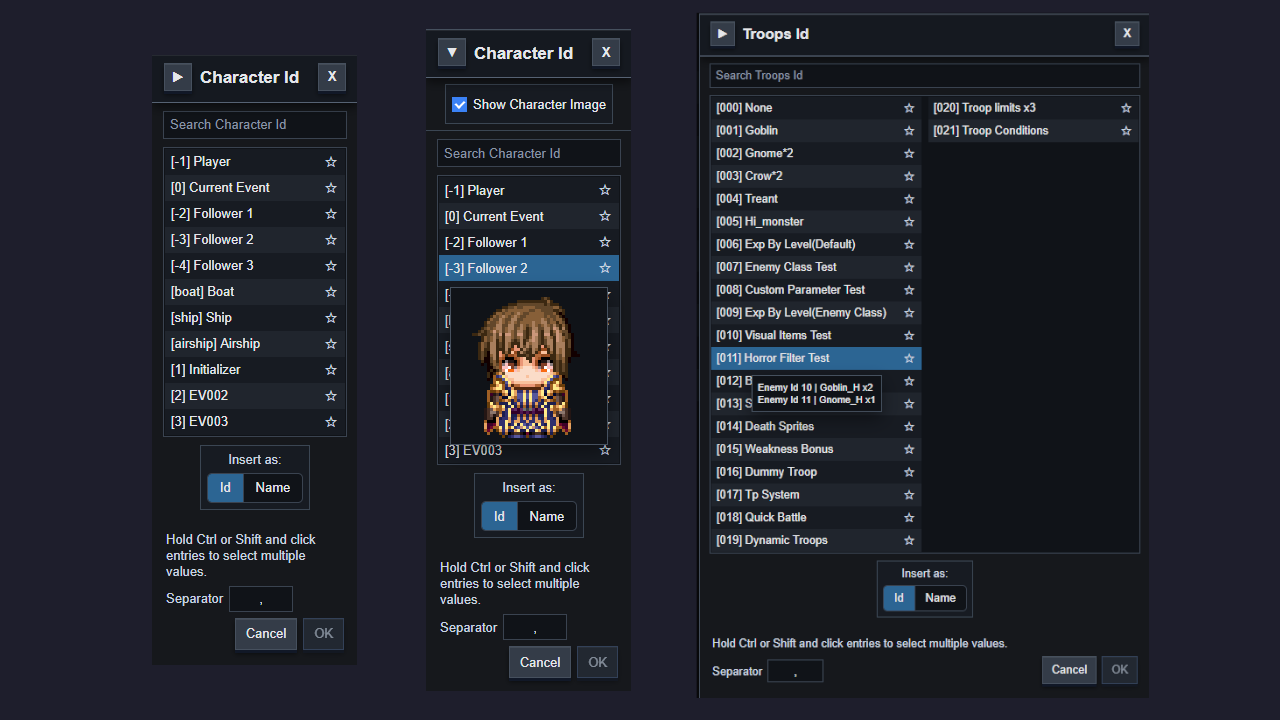1280x720 pixels.
Task: Cancel the Troops Id dialog
Action: [1069, 670]
